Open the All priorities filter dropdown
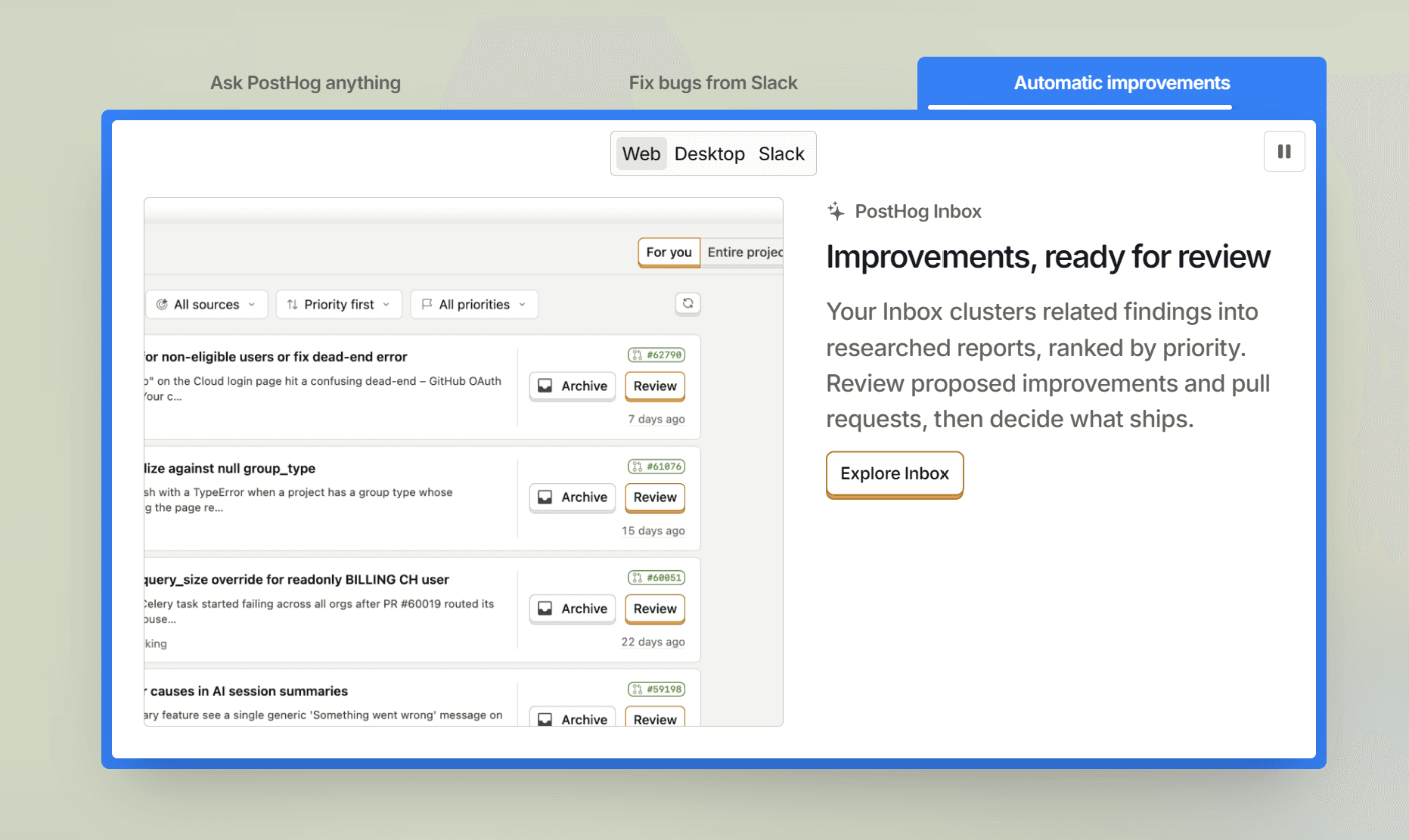The height and width of the screenshot is (840, 1409). [474, 305]
